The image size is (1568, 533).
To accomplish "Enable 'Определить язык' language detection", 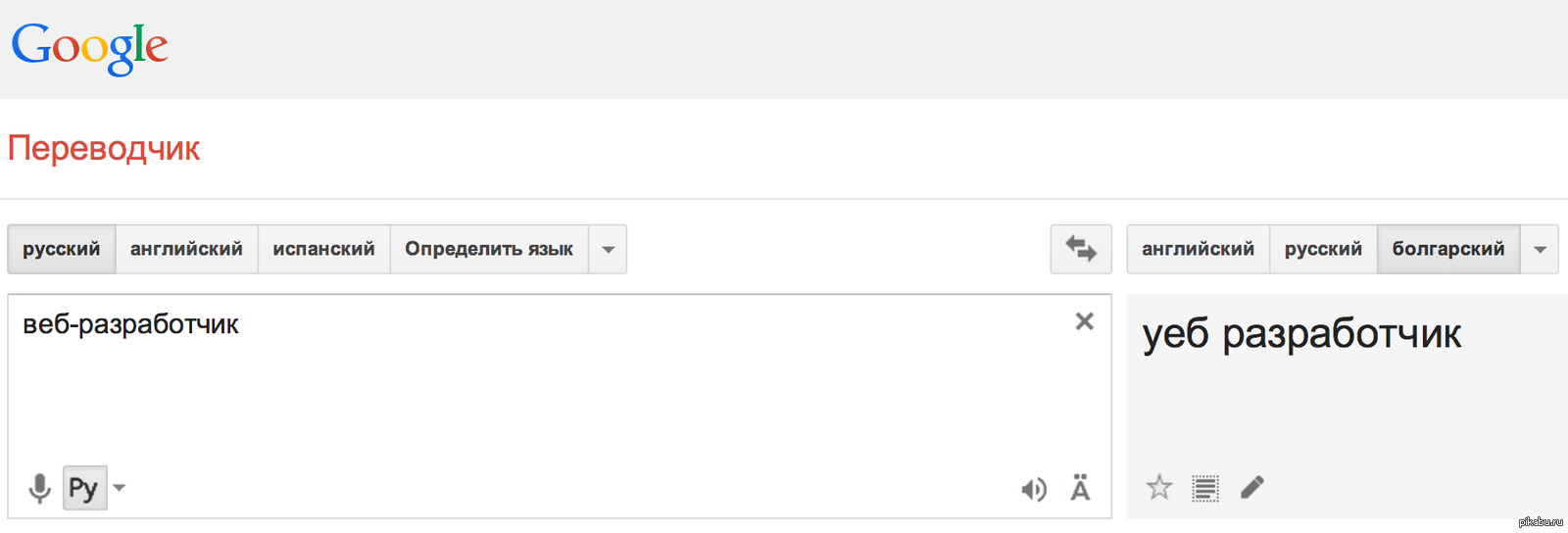I will (x=489, y=249).
